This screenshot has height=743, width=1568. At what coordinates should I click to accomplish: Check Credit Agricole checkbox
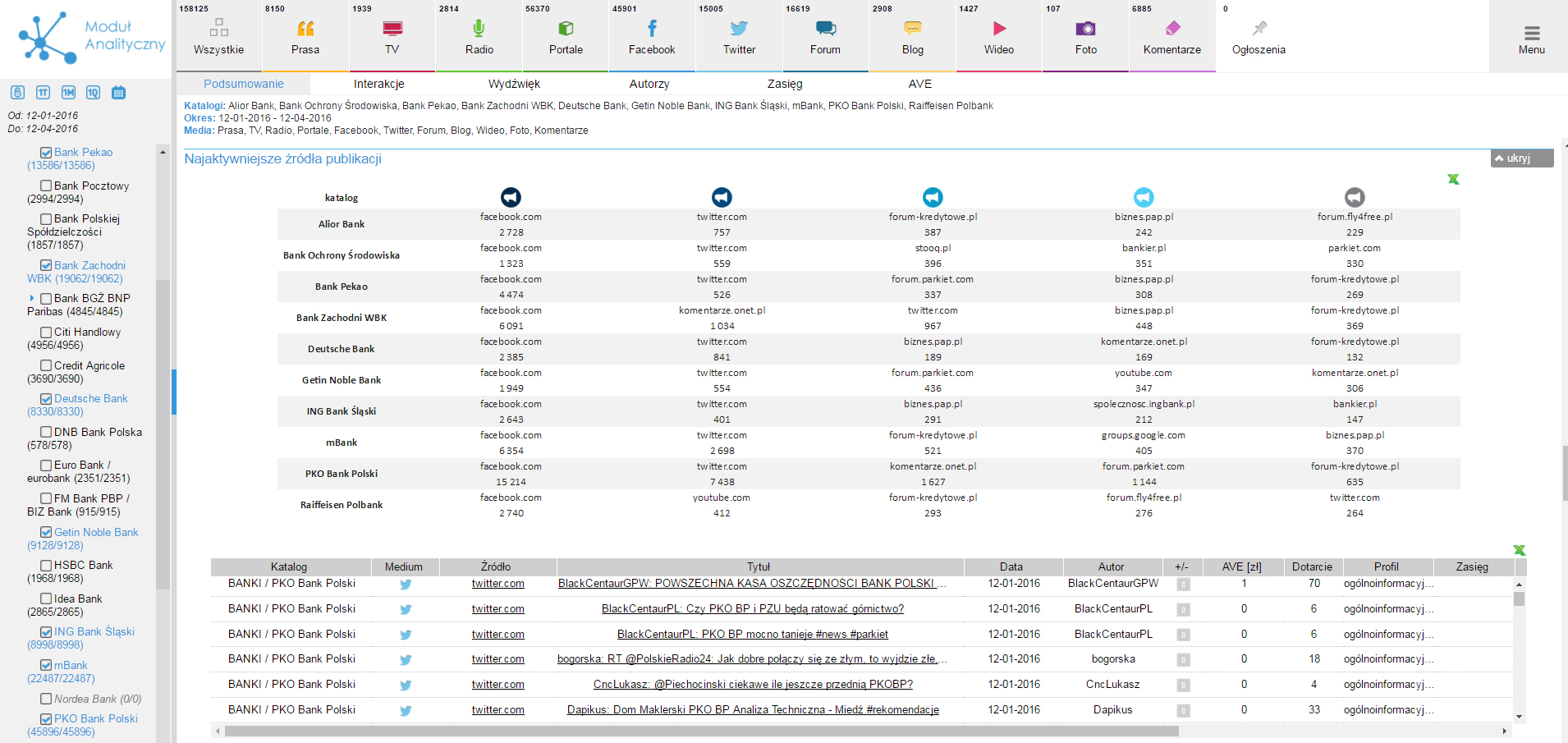point(46,366)
